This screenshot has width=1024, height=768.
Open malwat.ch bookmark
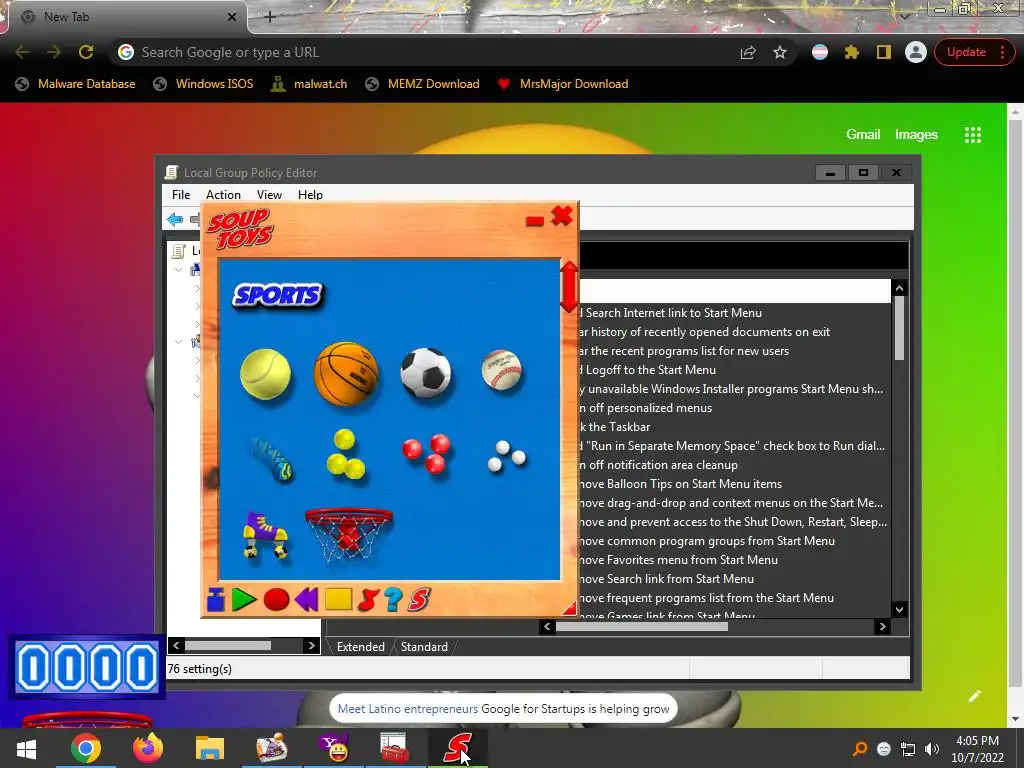(309, 84)
